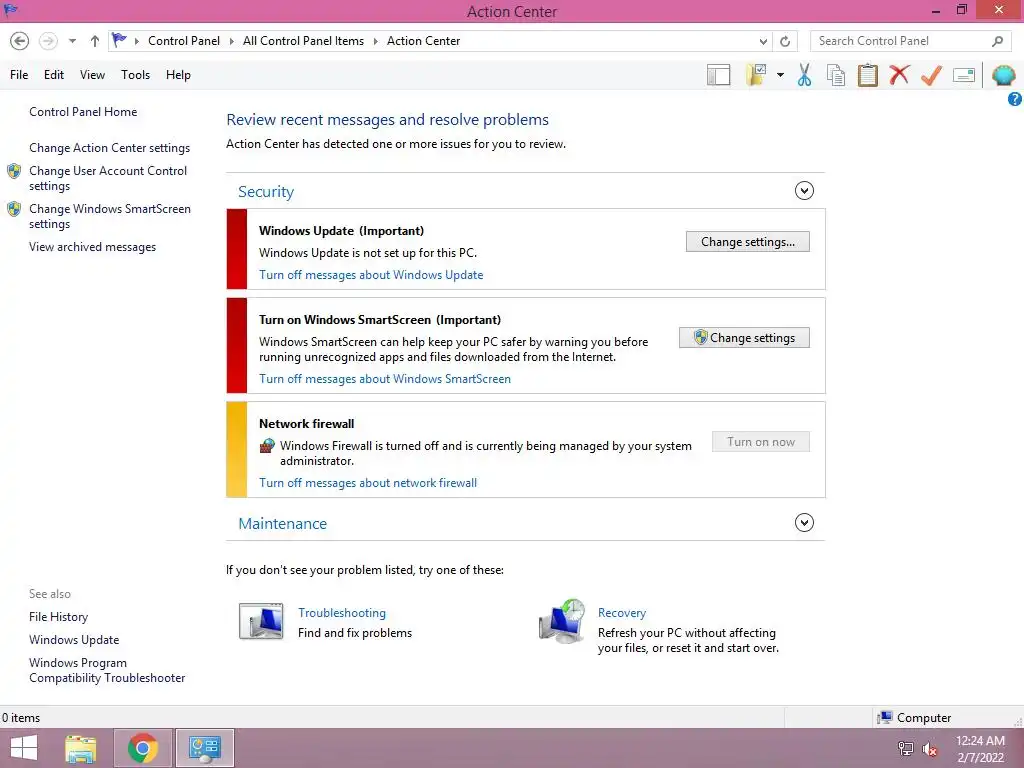
Task: Click the network tray icon
Action: 906,749
